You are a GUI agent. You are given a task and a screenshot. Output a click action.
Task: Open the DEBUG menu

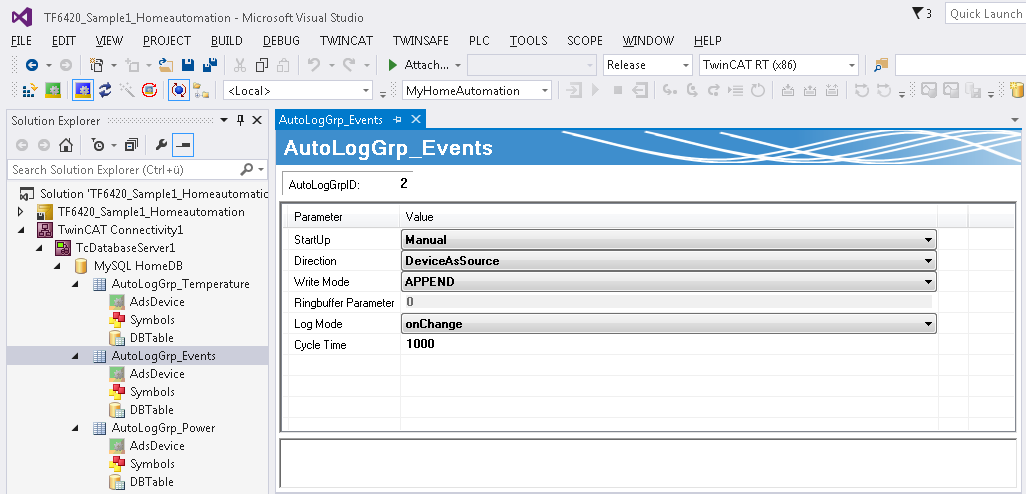coord(281,41)
